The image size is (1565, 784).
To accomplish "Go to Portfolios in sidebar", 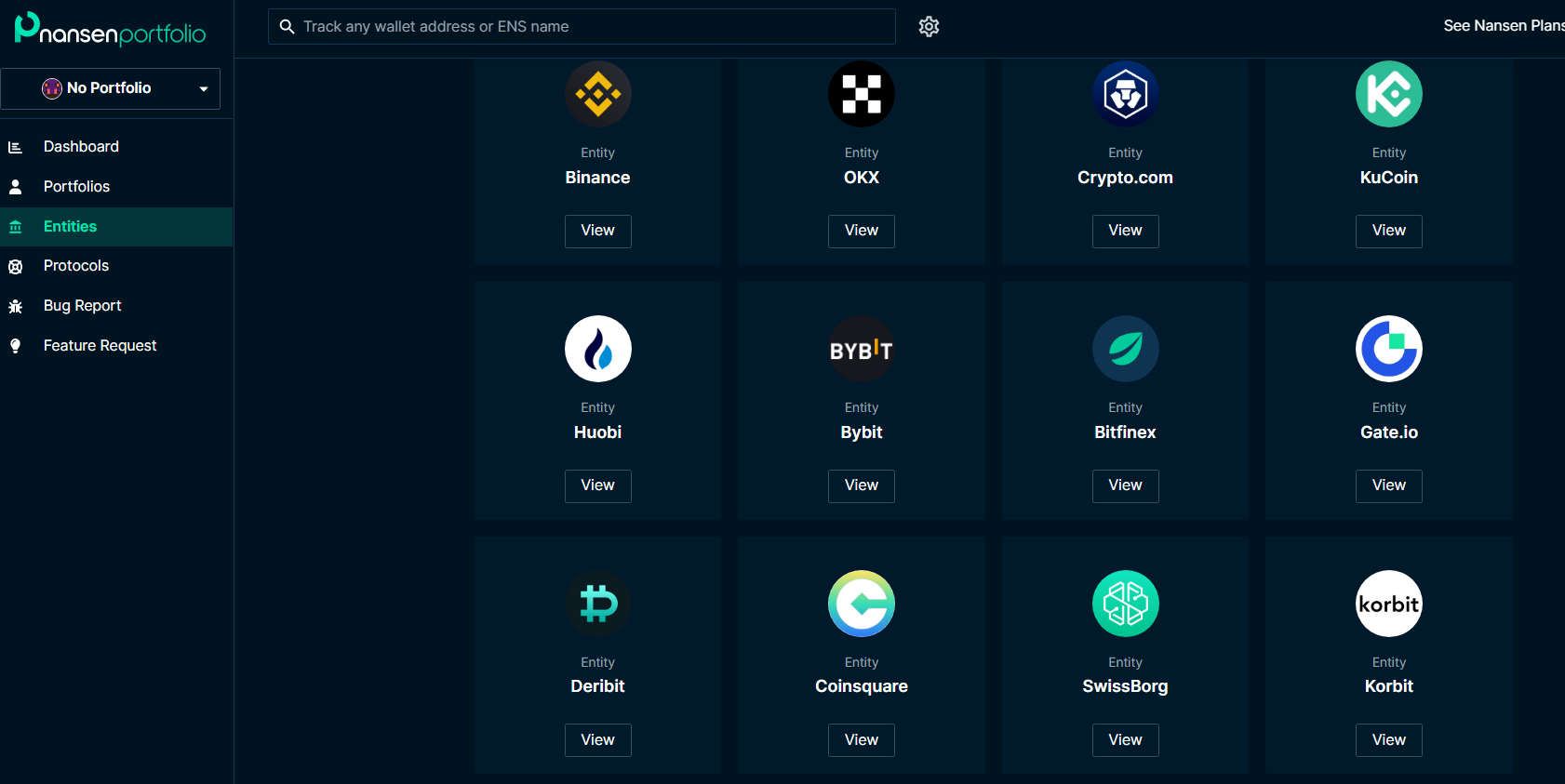I will click(76, 187).
